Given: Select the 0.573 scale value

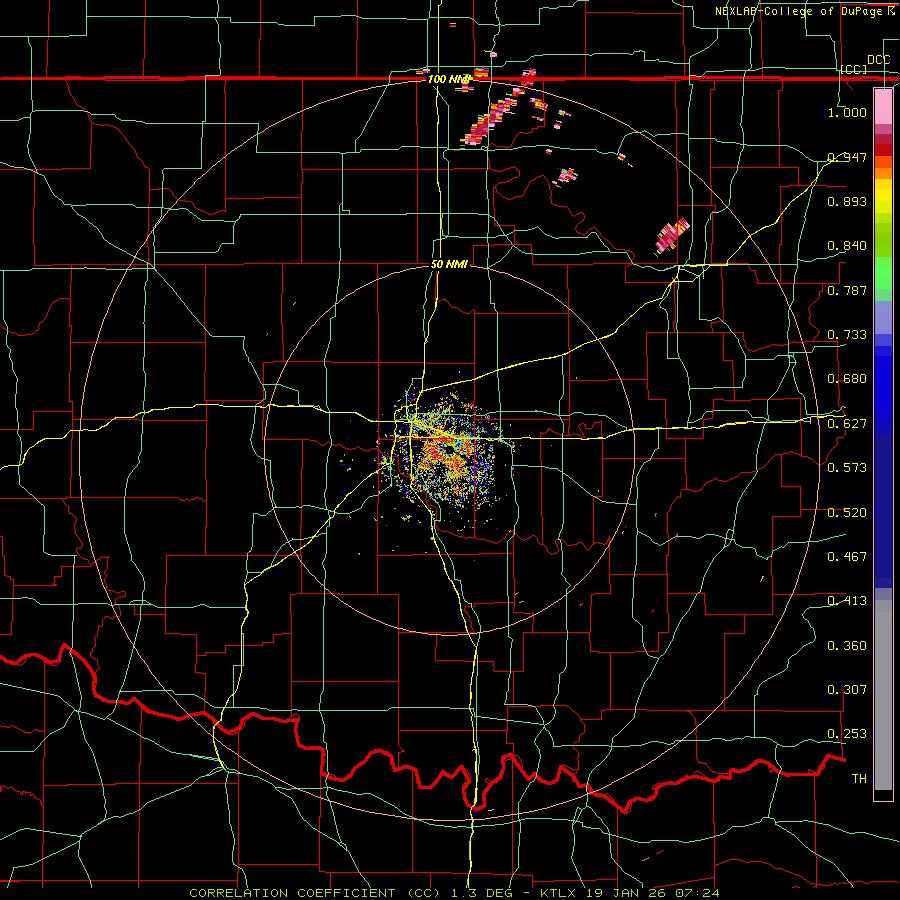Looking at the screenshot, I should [847, 468].
